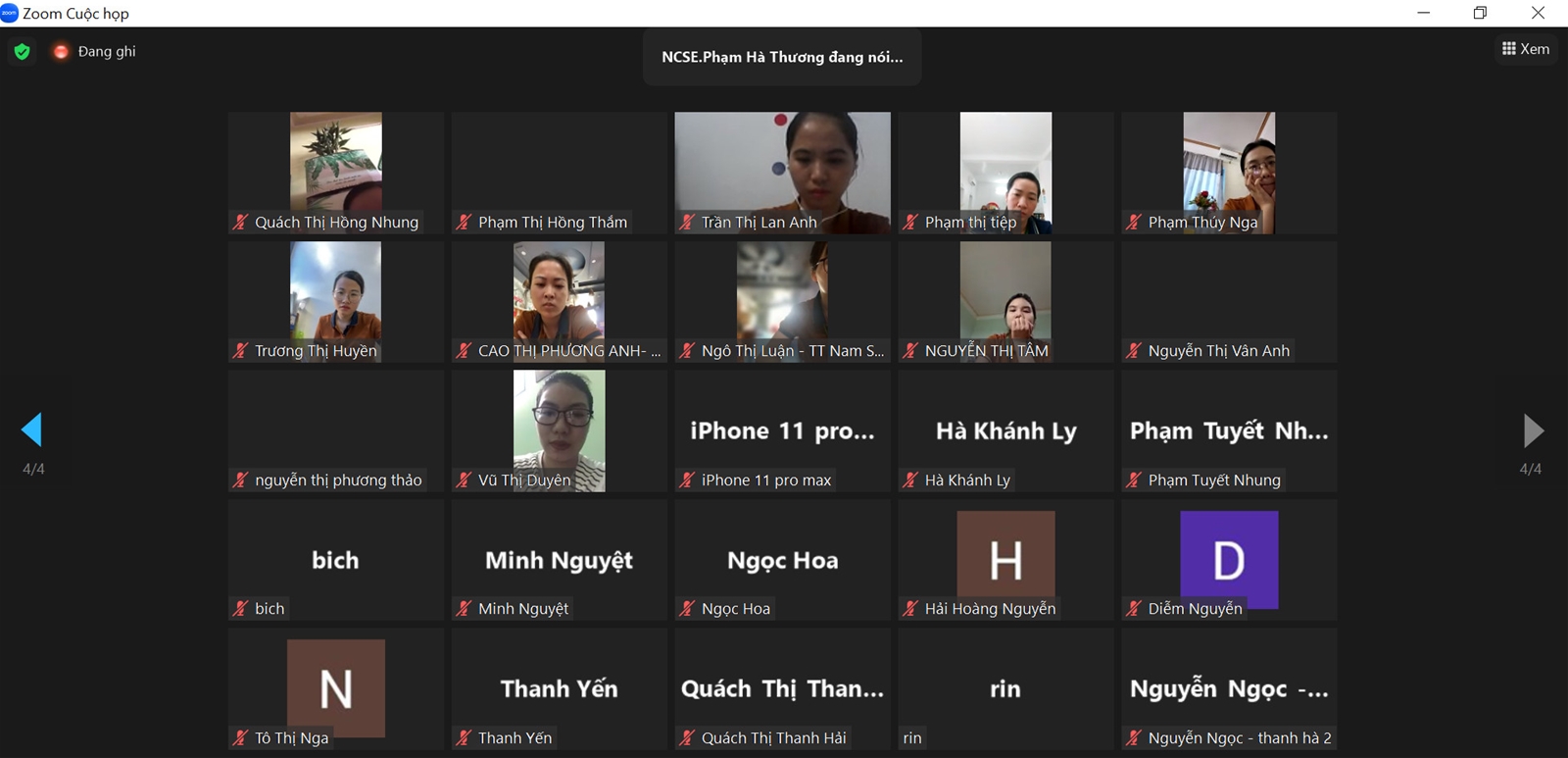Open the Xem view options
1568x758 pixels.
point(1526,48)
